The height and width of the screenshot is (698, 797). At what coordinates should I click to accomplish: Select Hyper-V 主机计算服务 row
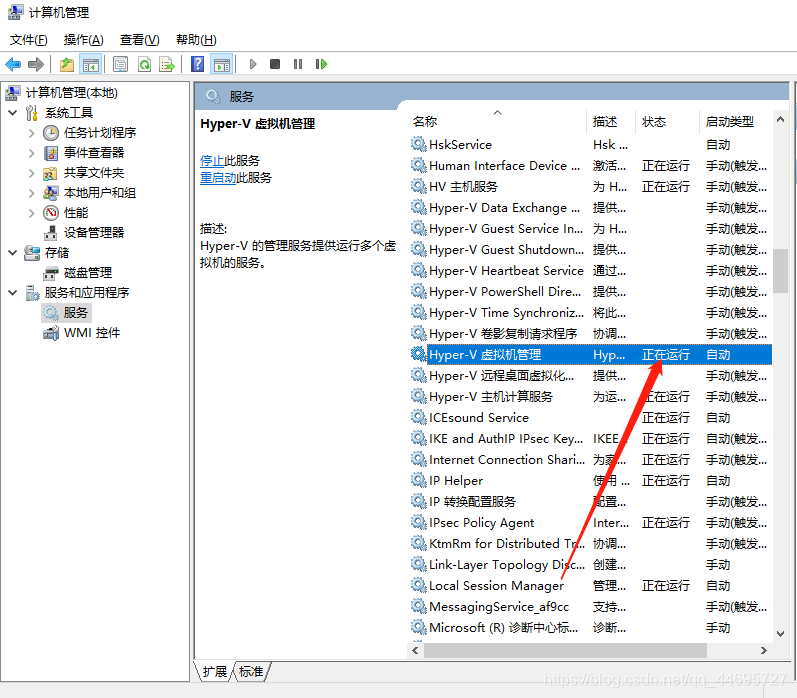pos(590,397)
